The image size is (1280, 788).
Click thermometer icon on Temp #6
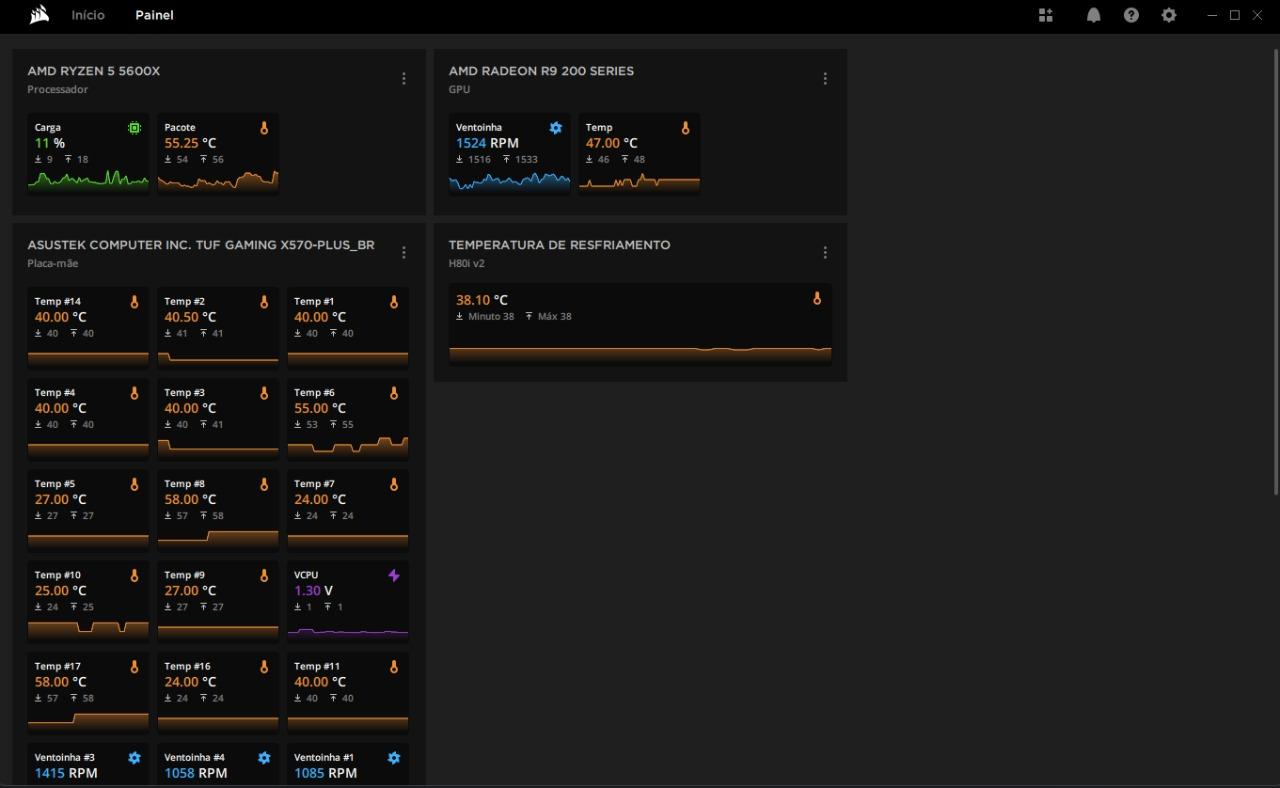click(x=394, y=393)
